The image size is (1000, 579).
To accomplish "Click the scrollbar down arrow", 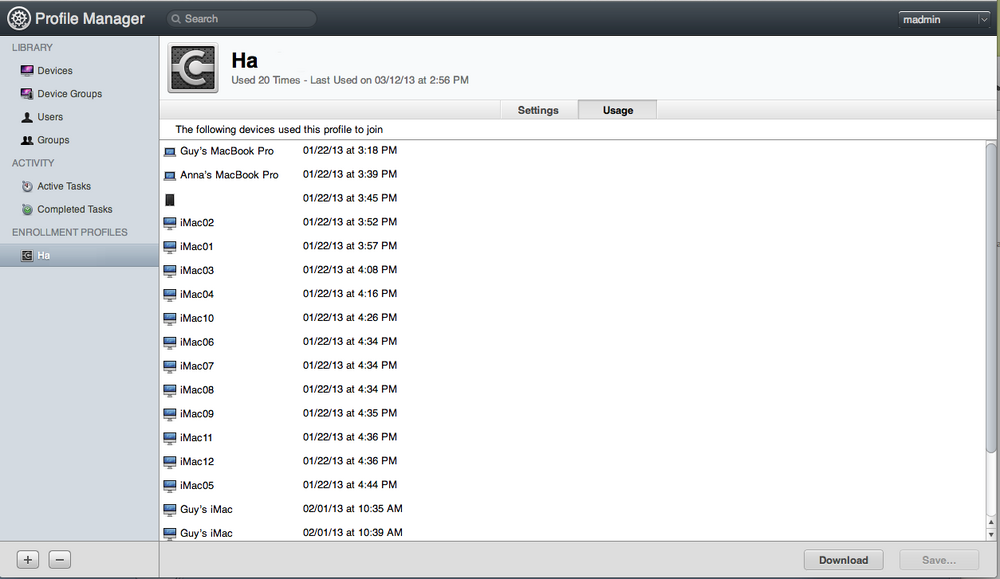I will coord(991,535).
